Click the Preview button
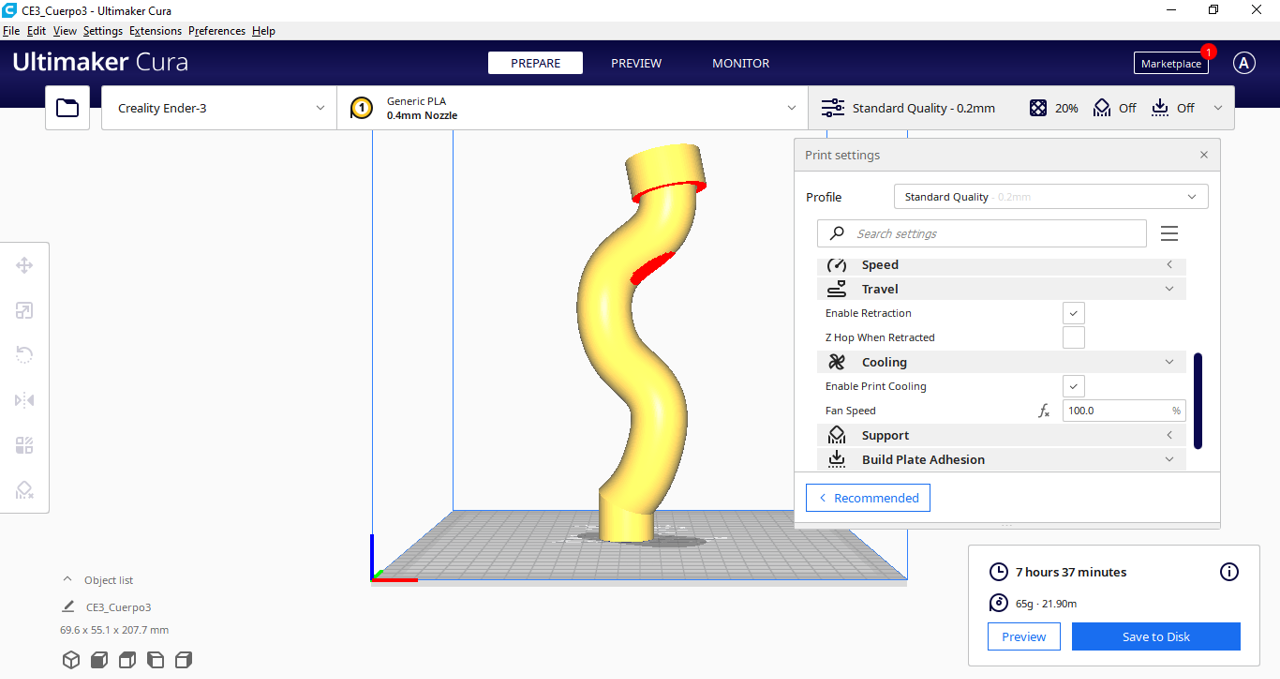The width and height of the screenshot is (1280, 679). pyautogui.click(x=1024, y=637)
